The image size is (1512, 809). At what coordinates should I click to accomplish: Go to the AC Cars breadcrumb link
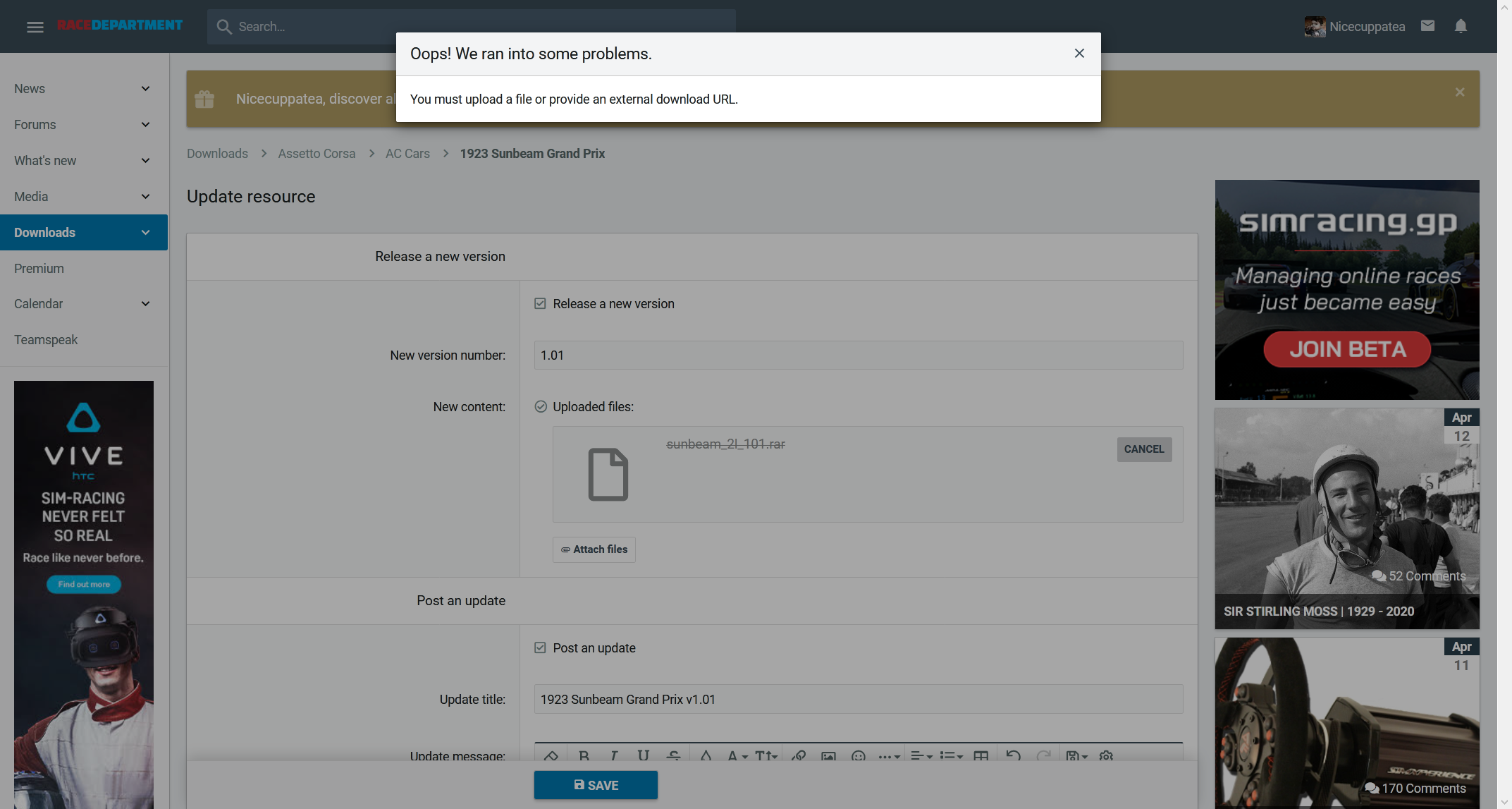(x=407, y=154)
